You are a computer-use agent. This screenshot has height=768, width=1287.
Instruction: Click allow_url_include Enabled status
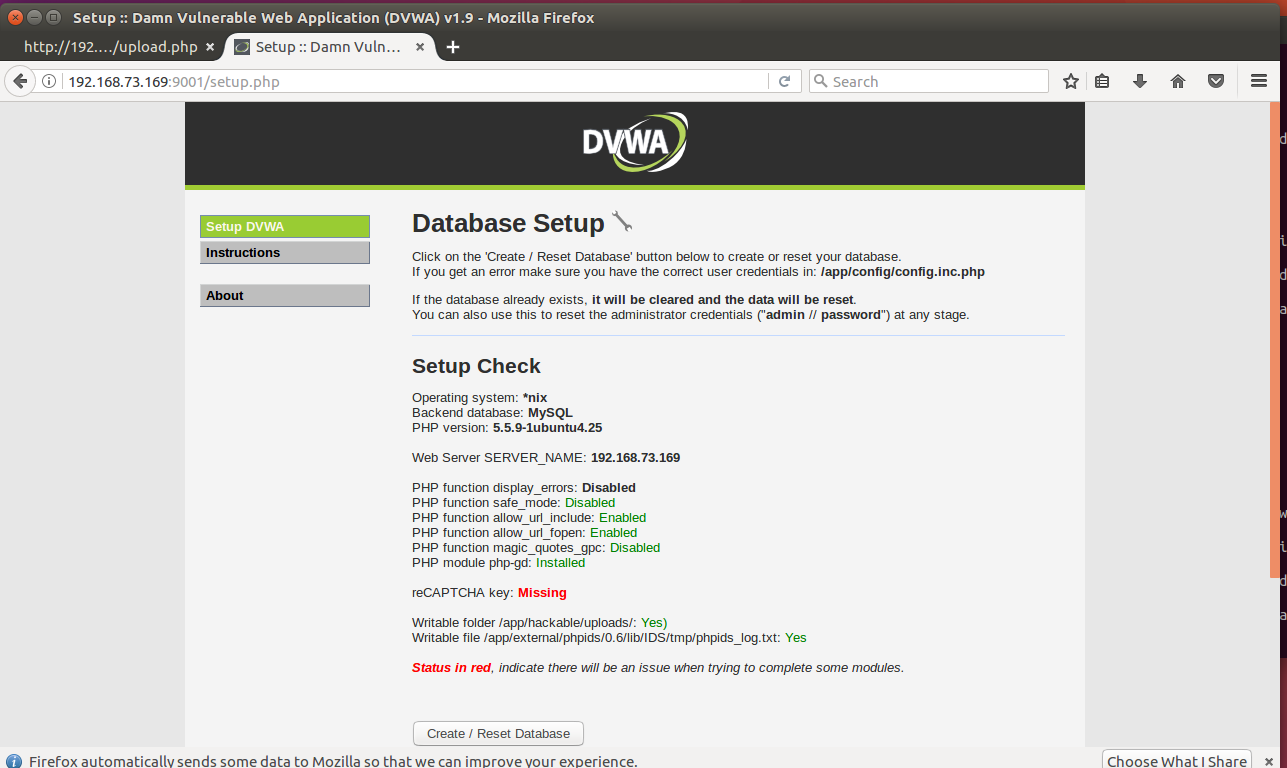pyautogui.click(x=622, y=518)
